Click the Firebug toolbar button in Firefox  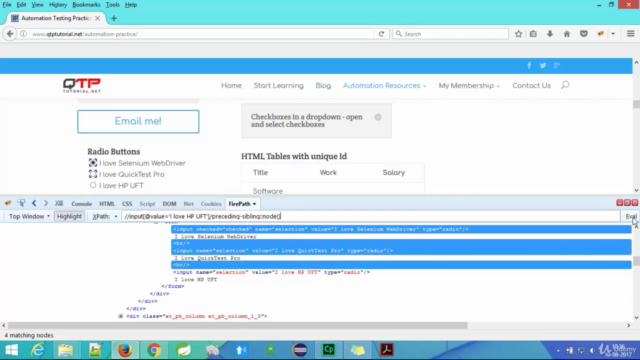coord(600,34)
